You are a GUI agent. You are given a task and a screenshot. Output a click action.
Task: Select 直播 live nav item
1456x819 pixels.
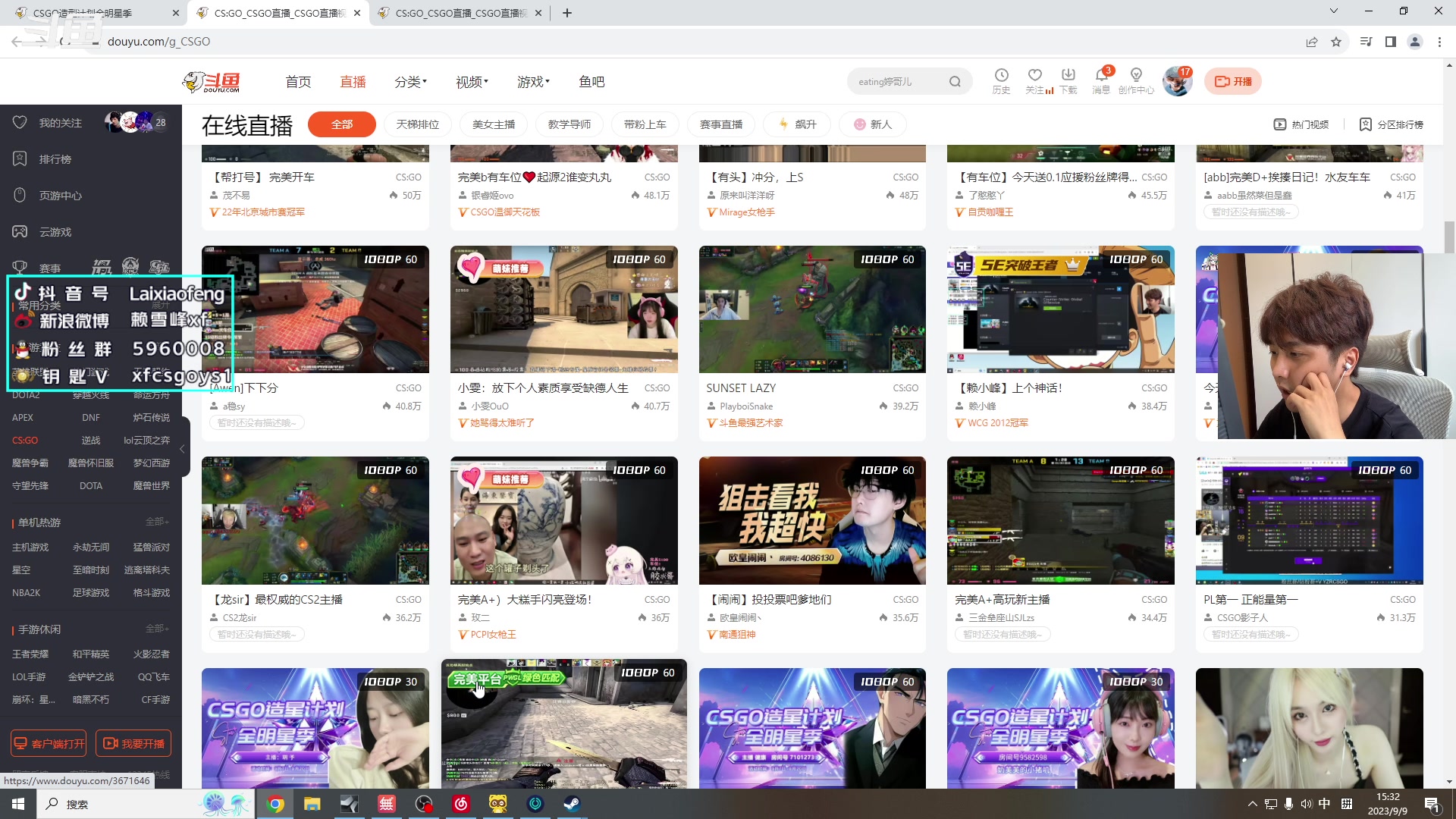353,81
